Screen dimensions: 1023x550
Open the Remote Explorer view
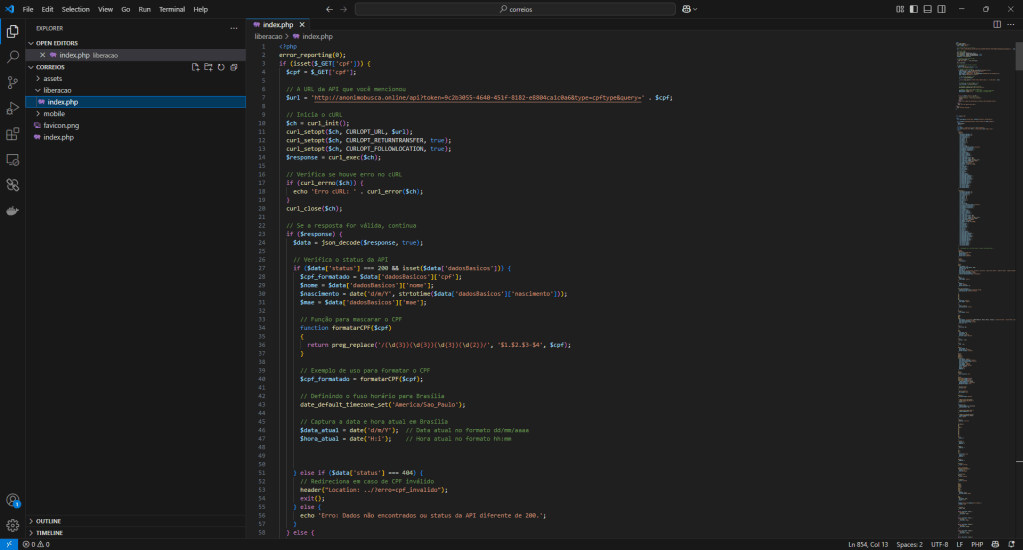[x=13, y=160]
